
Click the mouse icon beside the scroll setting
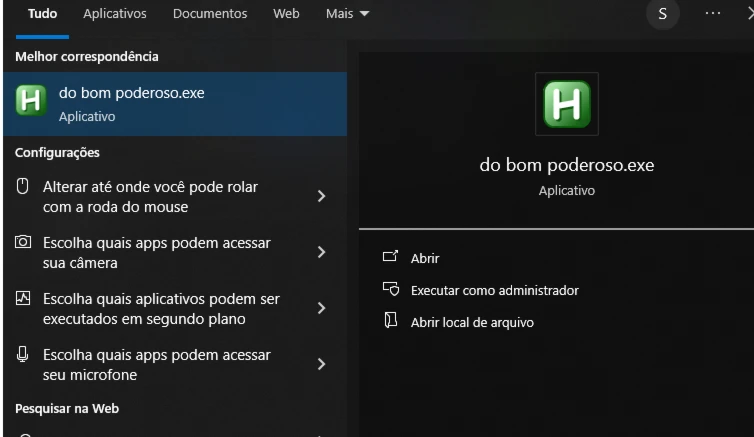tap(23, 186)
